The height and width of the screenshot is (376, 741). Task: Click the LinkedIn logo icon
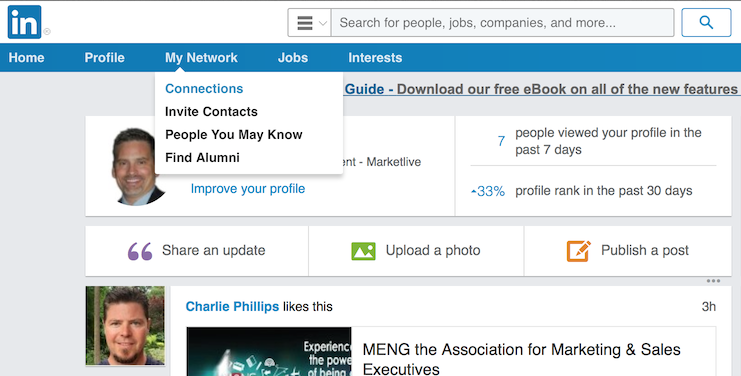click(x=25, y=22)
